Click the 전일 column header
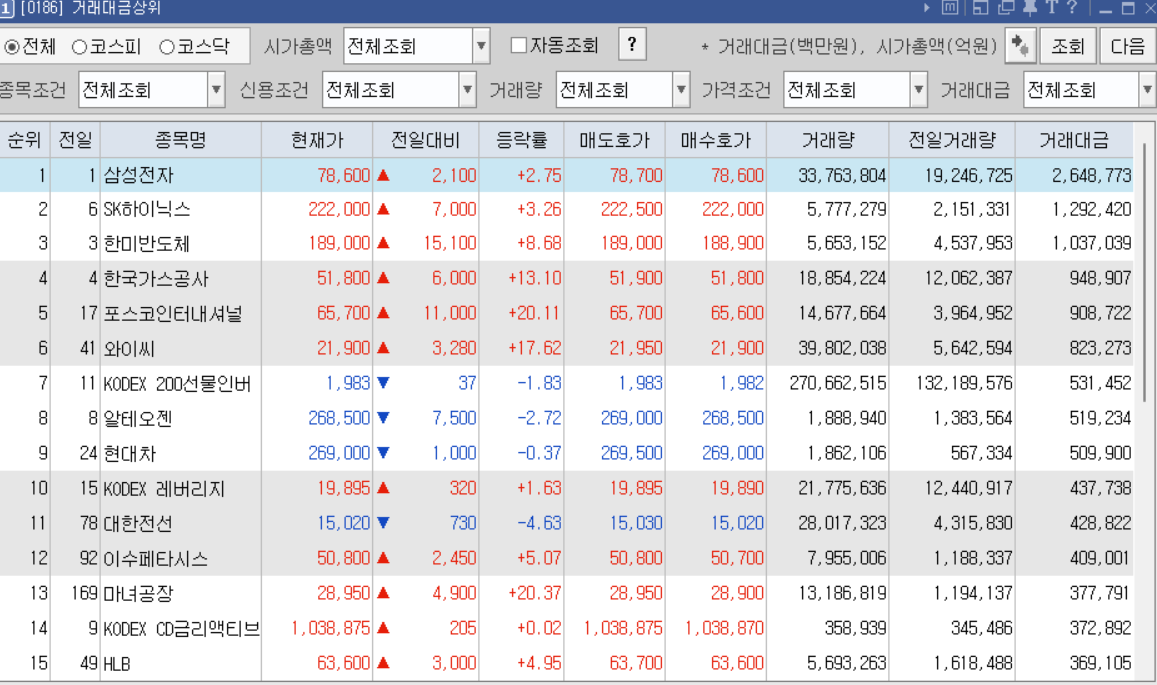Viewport: 1157px width, 685px height. (x=75, y=140)
